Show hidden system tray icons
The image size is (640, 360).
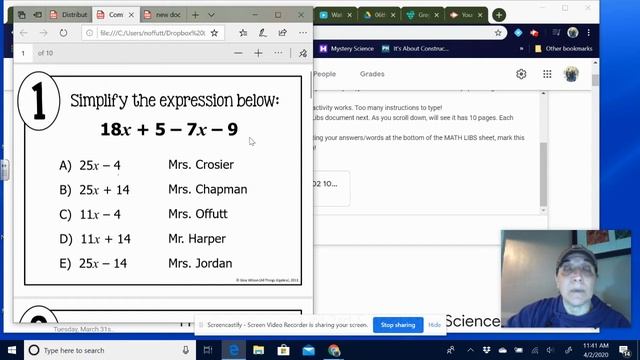point(470,350)
